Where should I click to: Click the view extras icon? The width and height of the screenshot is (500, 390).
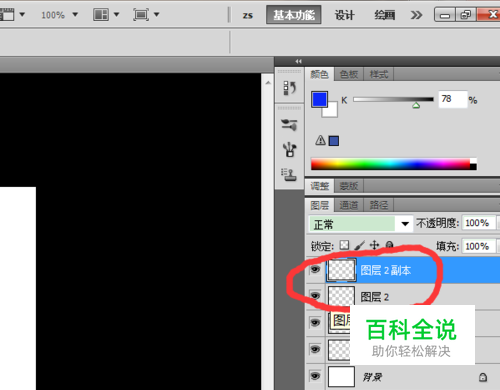[7, 15]
